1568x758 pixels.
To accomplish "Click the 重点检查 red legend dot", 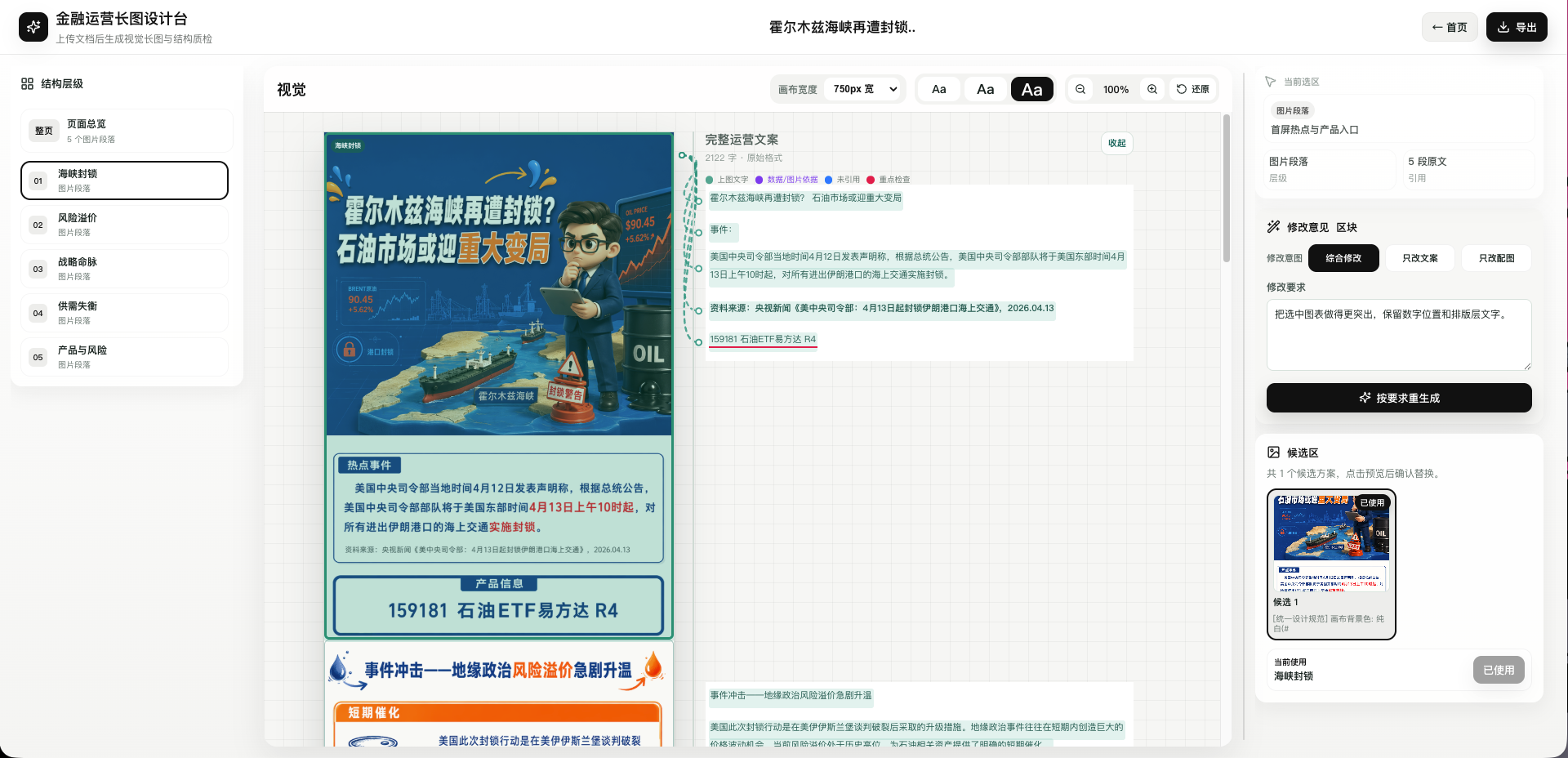I will point(871,180).
